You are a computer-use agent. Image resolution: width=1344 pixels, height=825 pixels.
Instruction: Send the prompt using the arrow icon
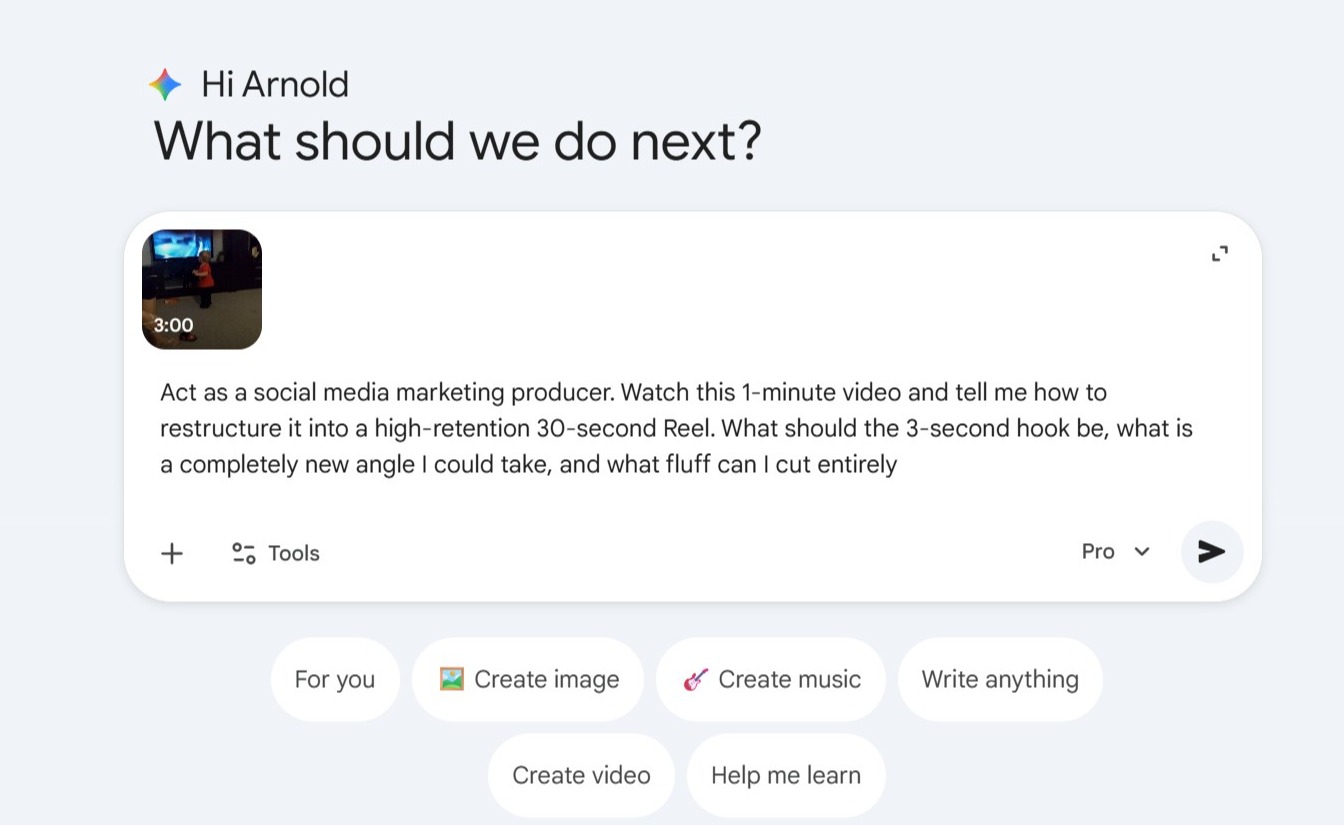[1212, 551]
